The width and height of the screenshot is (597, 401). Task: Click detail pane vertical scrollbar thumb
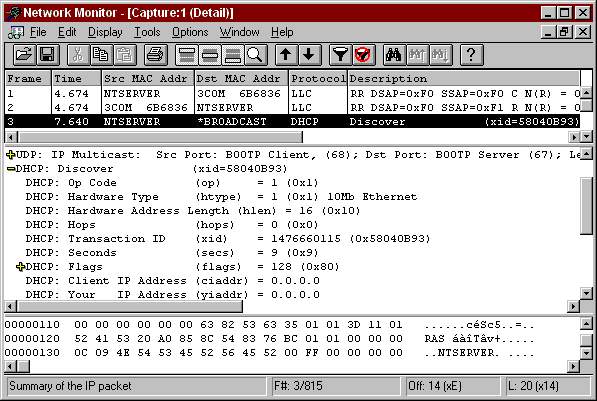[586, 206]
